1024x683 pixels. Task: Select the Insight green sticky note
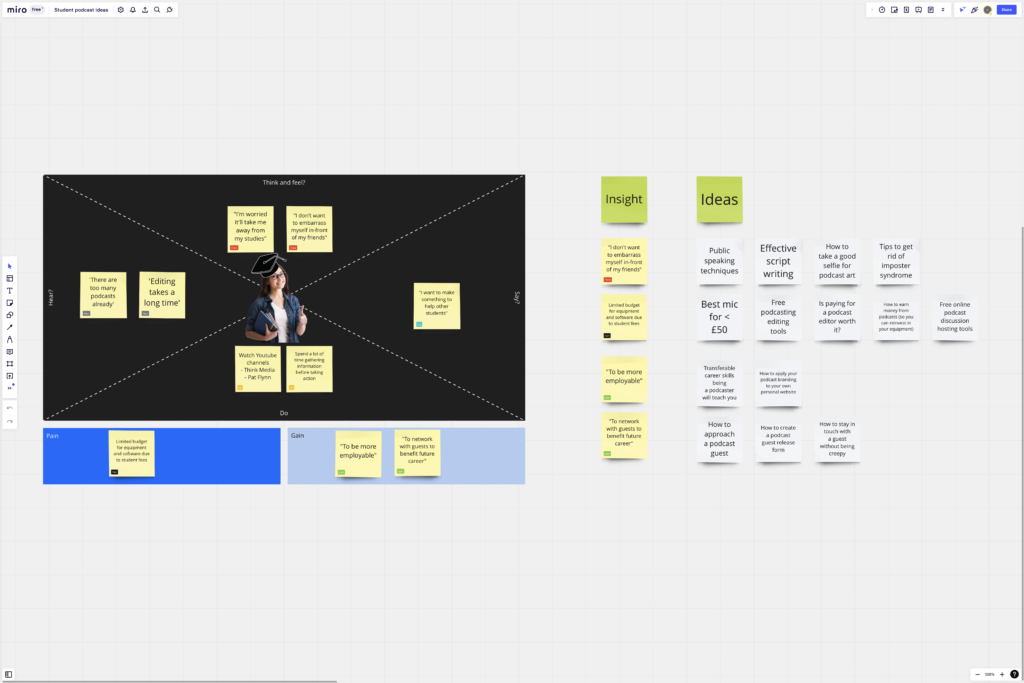(624, 199)
